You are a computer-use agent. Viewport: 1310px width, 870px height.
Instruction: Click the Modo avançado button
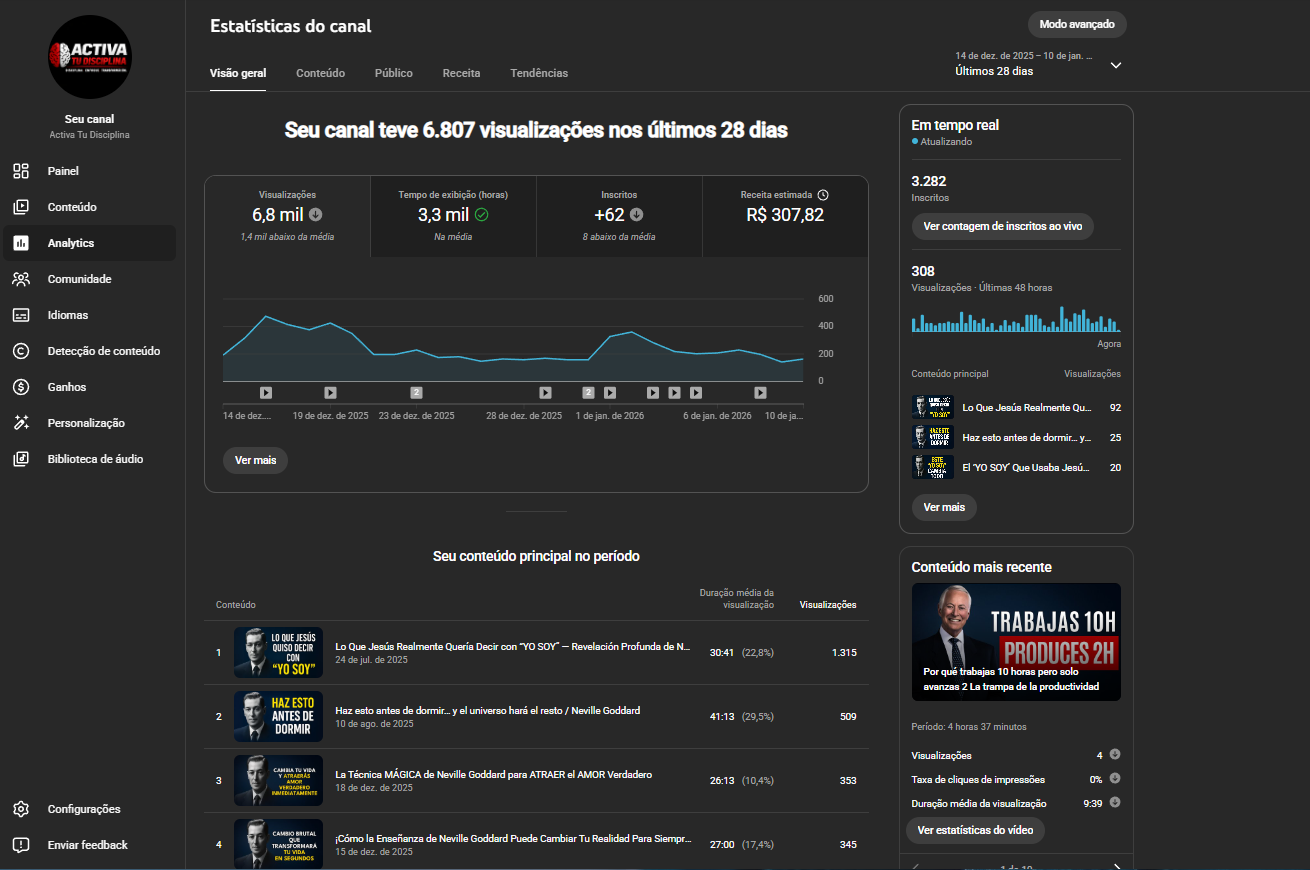point(1077,24)
